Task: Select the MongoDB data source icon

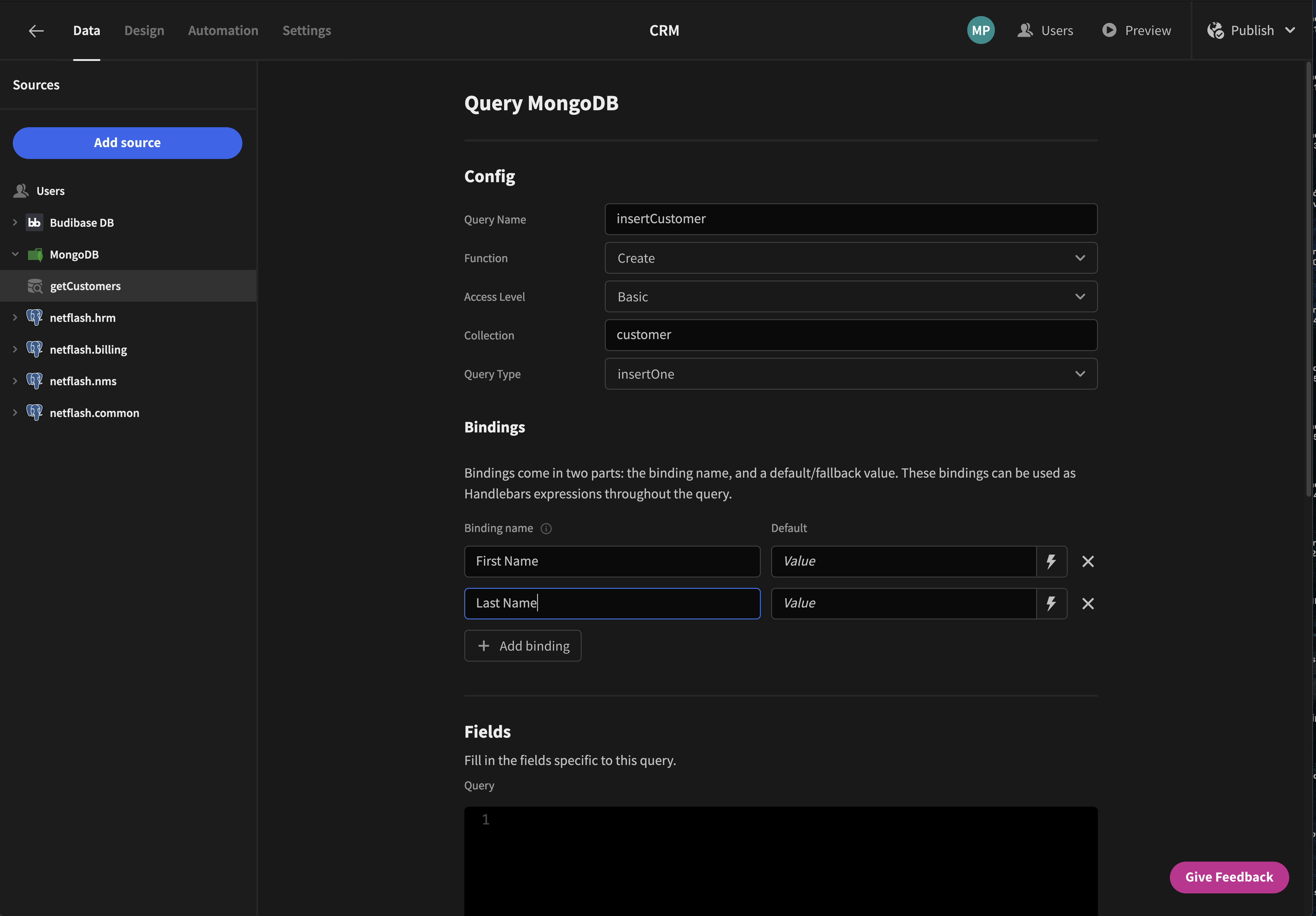Action: [35, 255]
